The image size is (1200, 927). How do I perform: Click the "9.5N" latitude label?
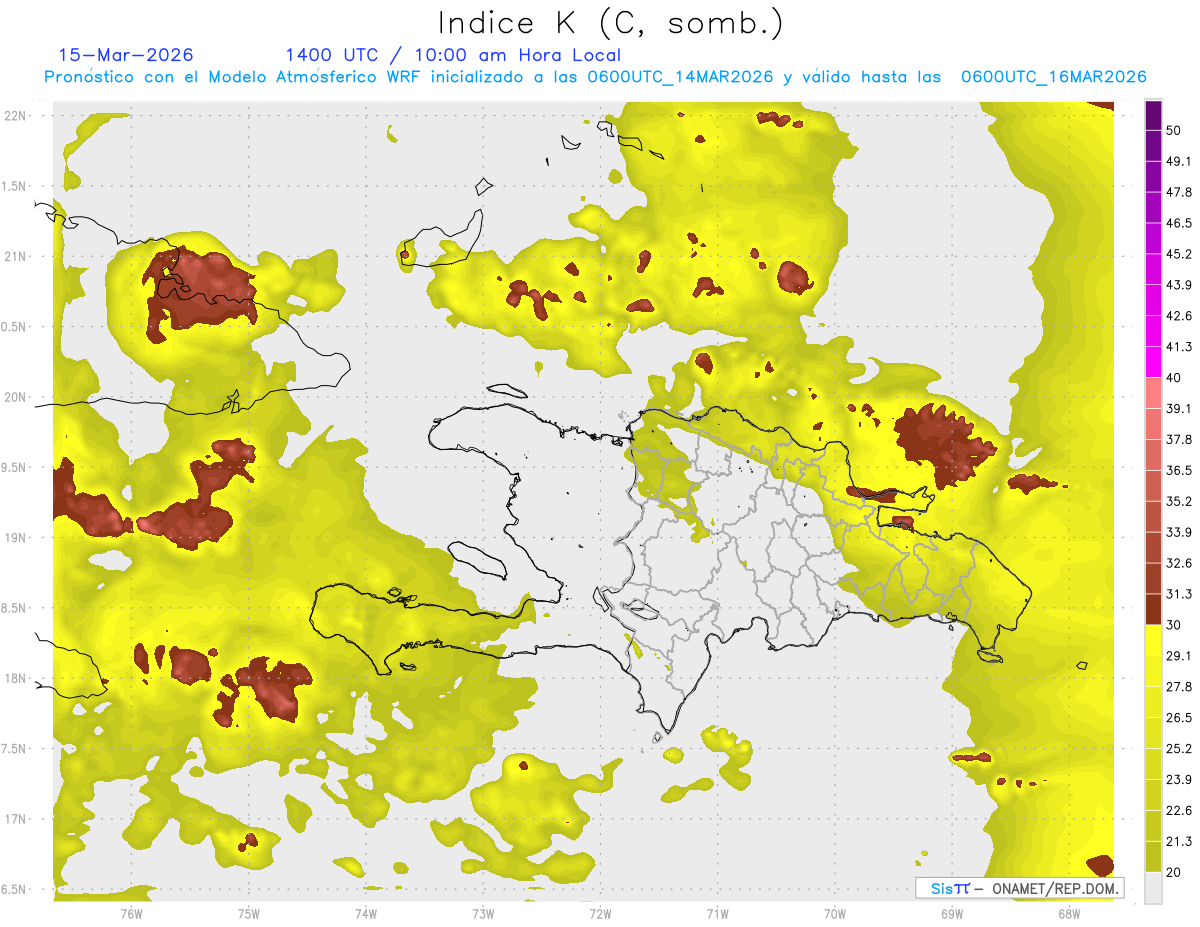(x=14, y=467)
